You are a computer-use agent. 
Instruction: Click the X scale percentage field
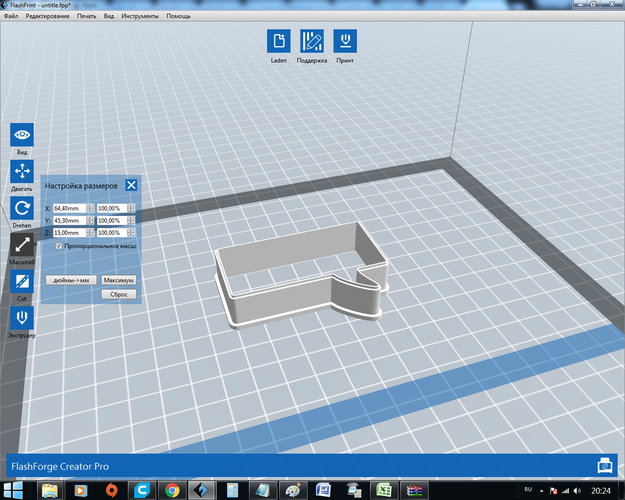click(112, 208)
